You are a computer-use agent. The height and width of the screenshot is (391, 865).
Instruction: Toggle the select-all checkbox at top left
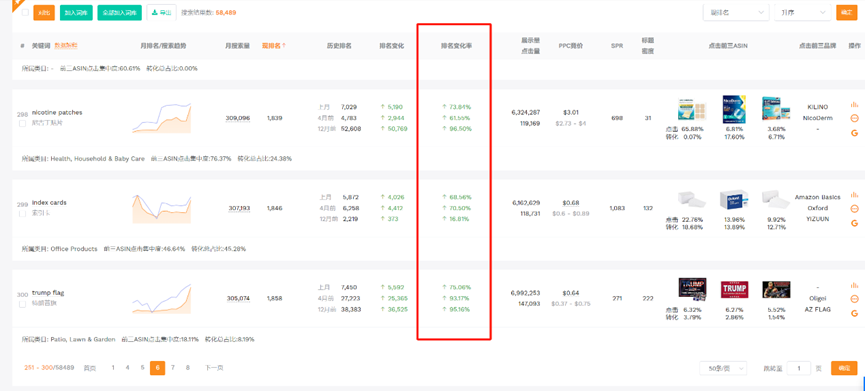point(25,13)
